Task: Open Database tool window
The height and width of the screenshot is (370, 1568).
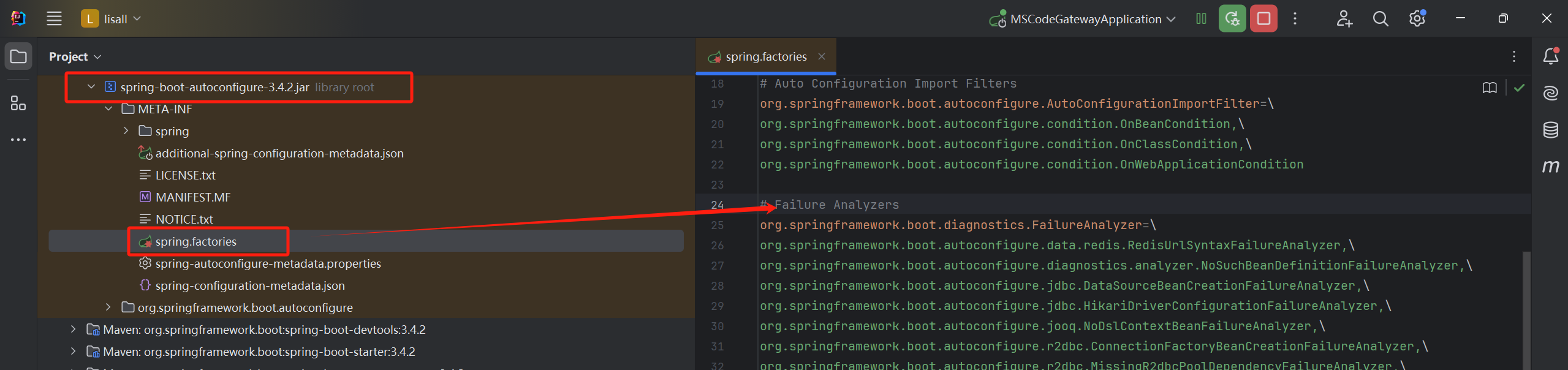Action: (x=1551, y=130)
